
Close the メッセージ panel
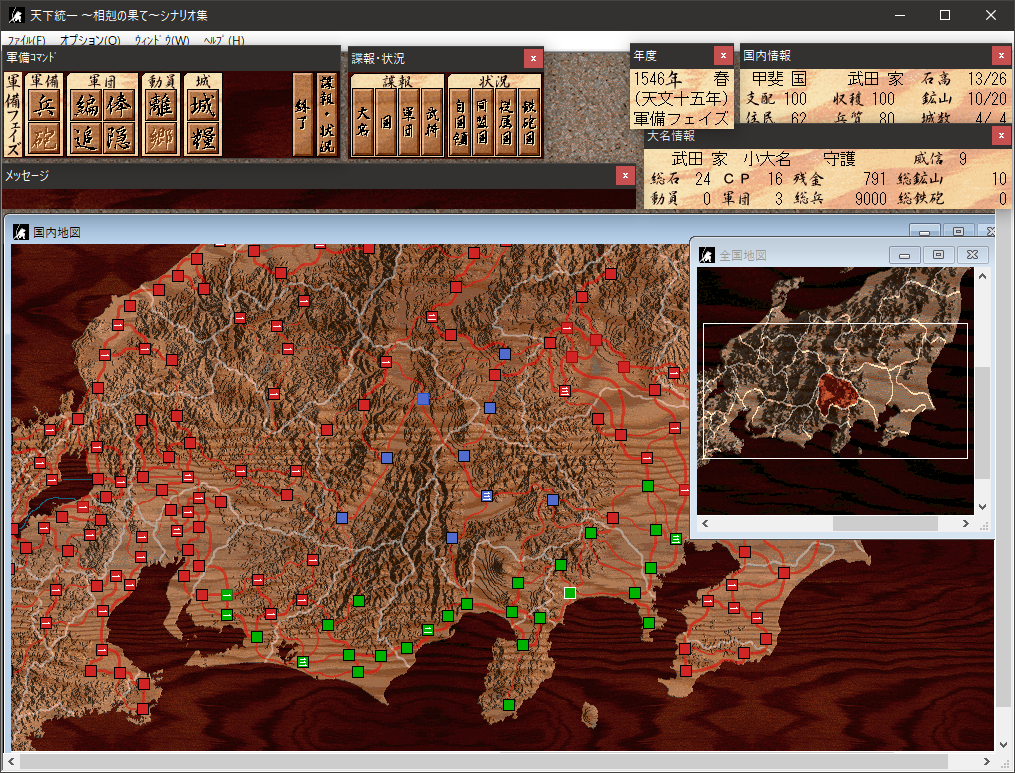(x=625, y=175)
